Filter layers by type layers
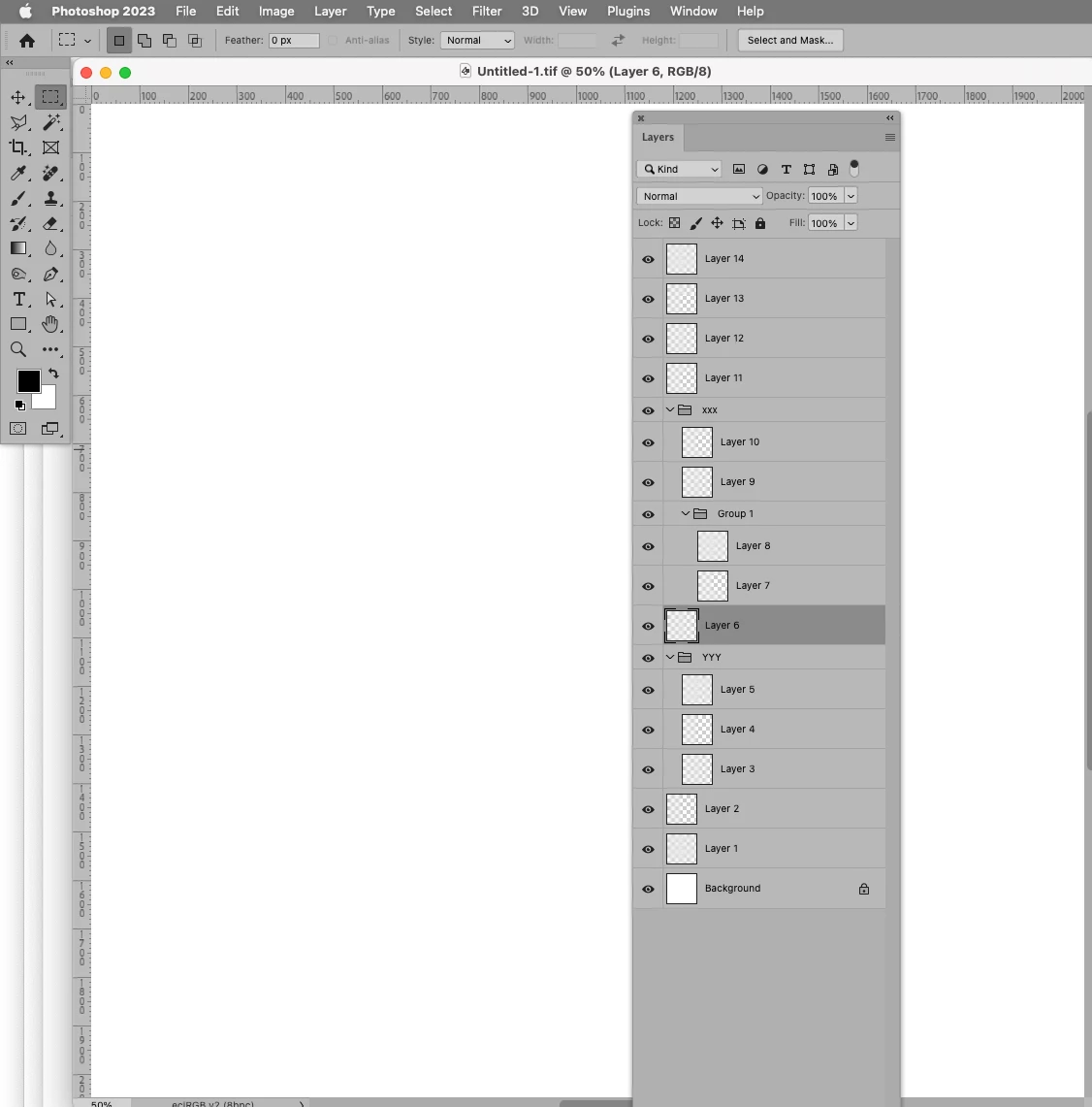This screenshot has width=1092, height=1107. tap(787, 169)
